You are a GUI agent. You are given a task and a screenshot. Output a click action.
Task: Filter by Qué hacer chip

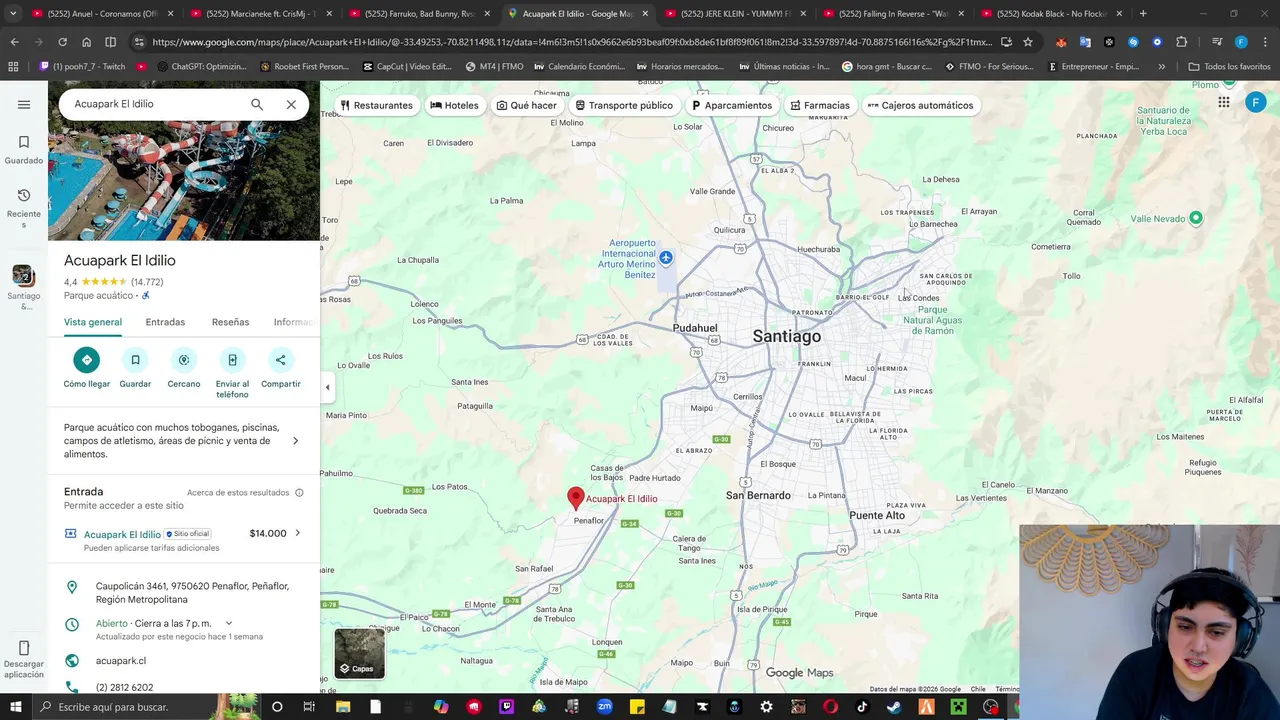527,105
